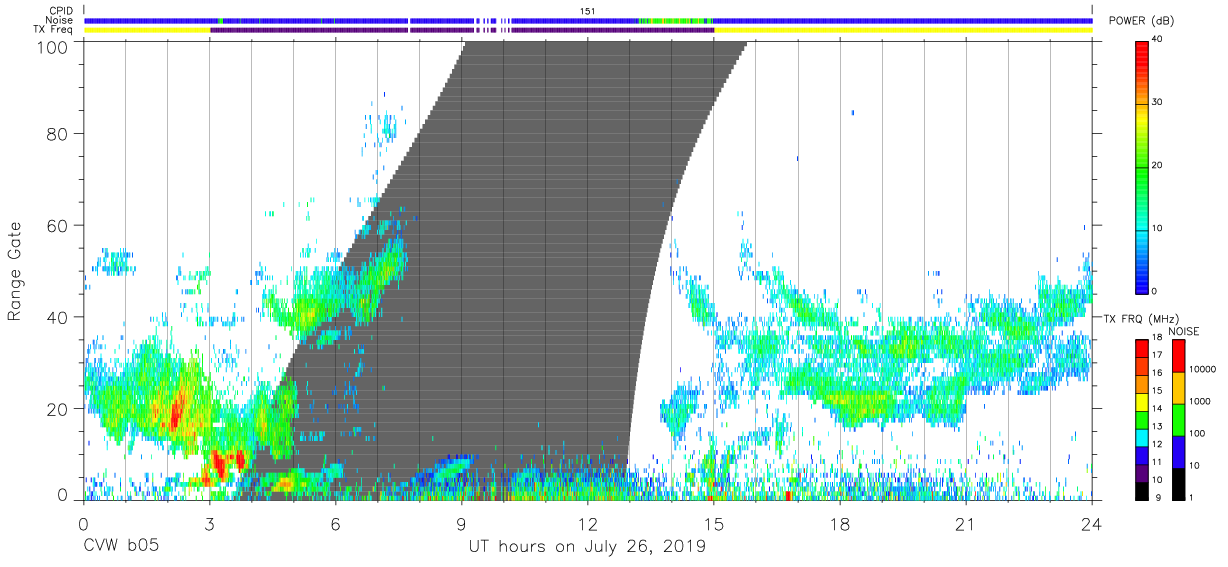Click the y-axis tick label 60
This screenshot has width=1228, height=567.
pyautogui.click(x=59, y=225)
